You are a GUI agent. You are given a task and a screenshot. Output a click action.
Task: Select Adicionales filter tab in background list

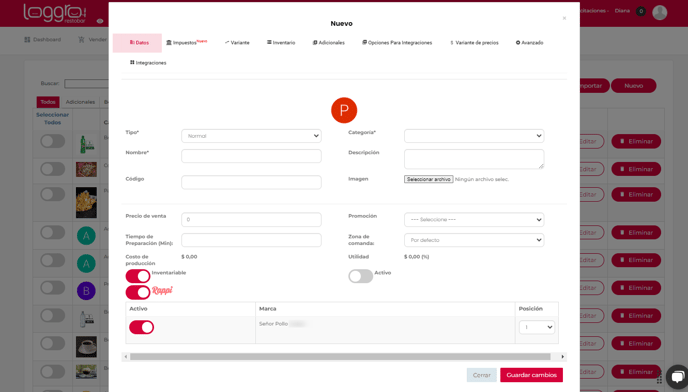80,102
